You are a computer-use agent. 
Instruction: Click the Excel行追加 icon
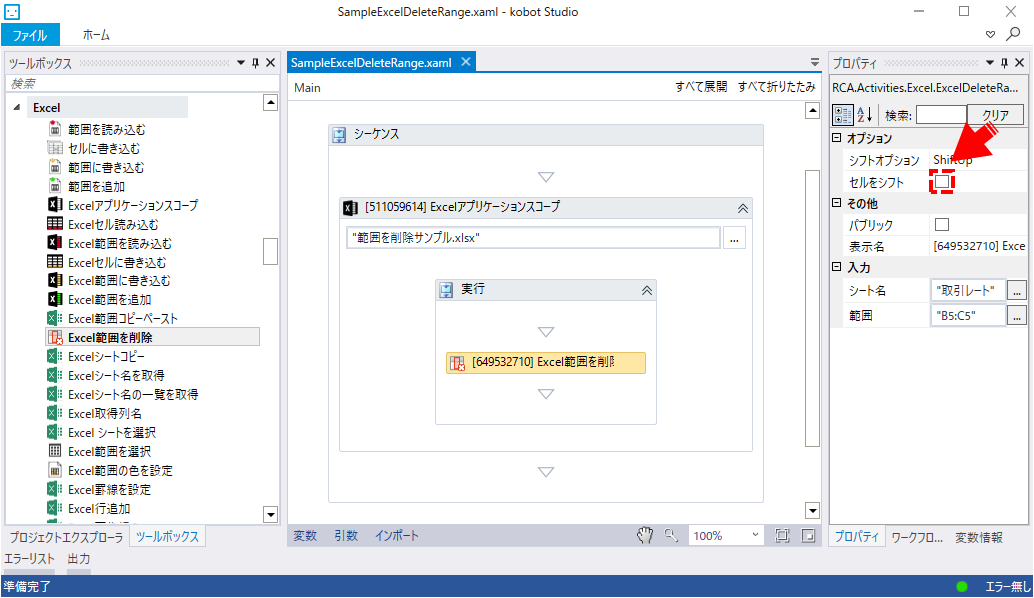55,508
